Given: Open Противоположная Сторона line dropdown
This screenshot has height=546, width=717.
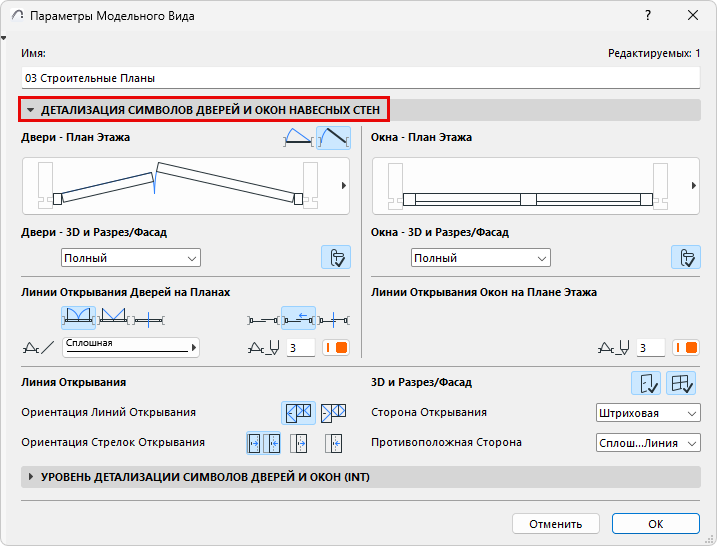Looking at the screenshot, I should [x=648, y=443].
